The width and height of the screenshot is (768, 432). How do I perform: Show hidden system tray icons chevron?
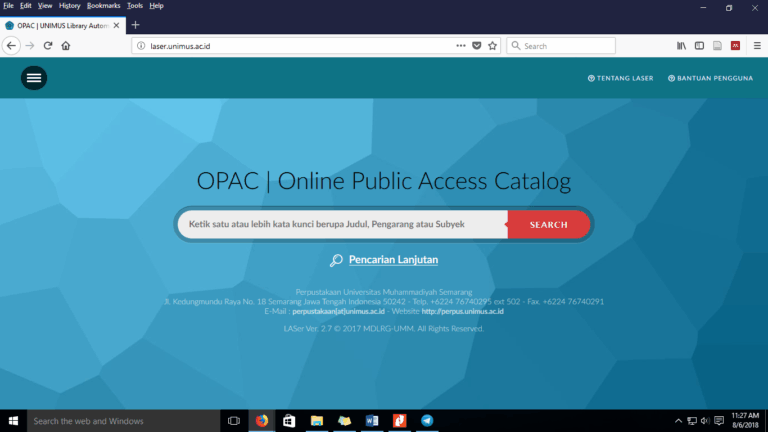(x=678, y=421)
